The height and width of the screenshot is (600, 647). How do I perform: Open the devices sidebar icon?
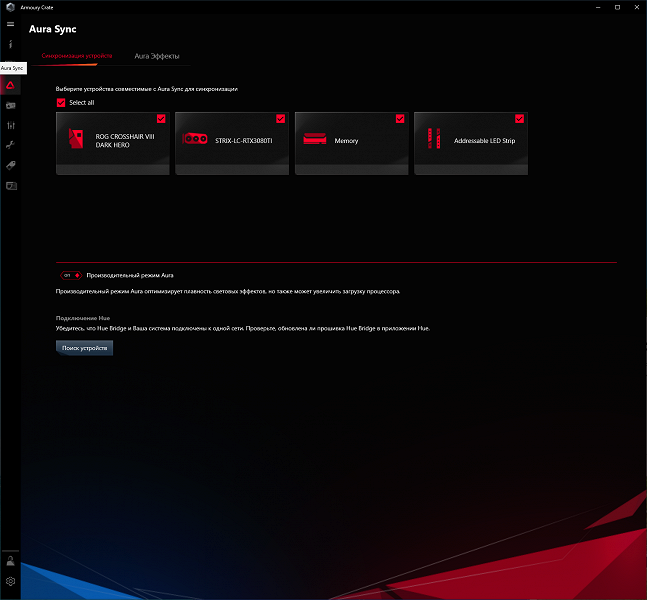[x=11, y=106]
